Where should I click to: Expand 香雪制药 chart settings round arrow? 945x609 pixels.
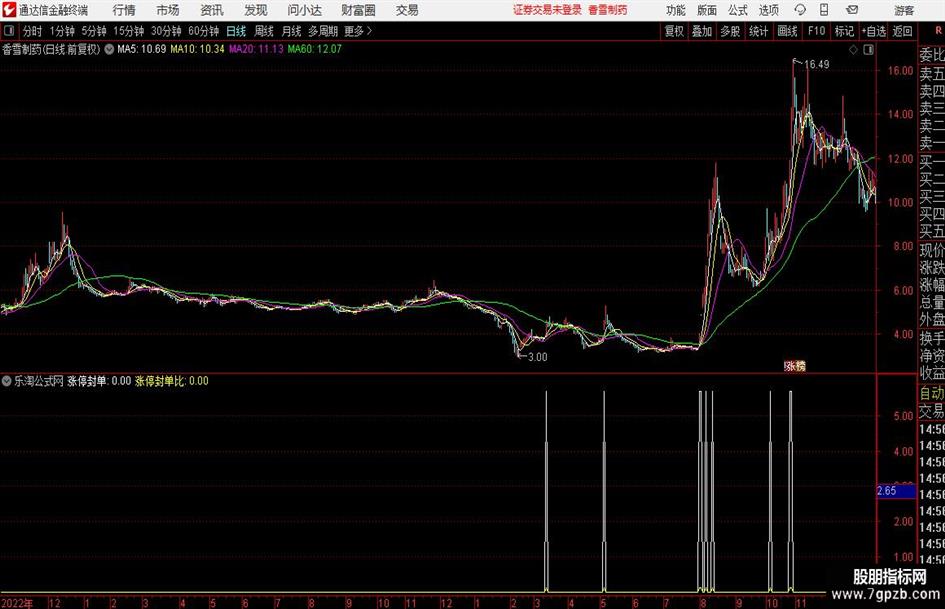pyautogui.click(x=109, y=49)
